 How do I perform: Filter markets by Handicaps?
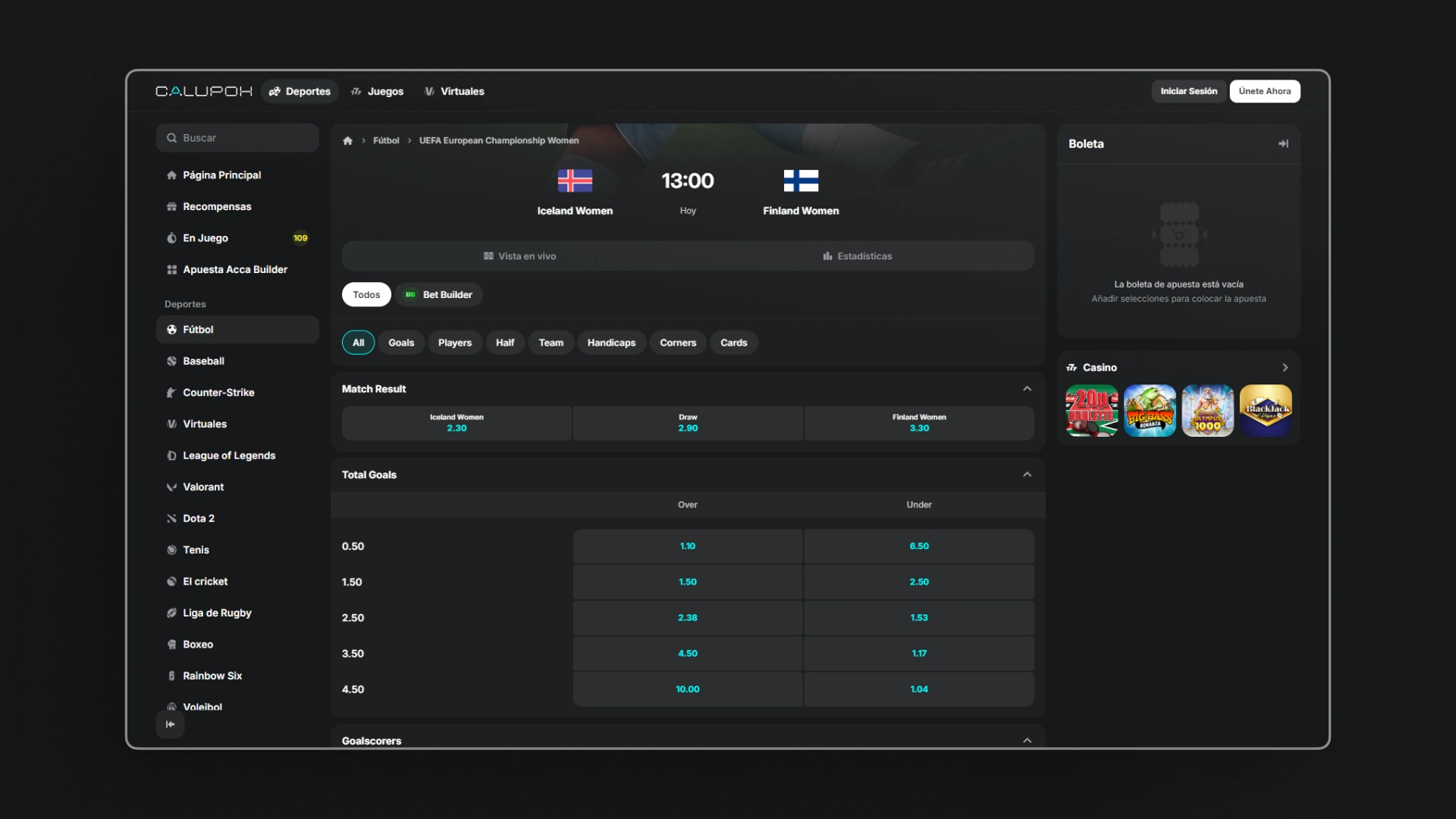click(611, 343)
